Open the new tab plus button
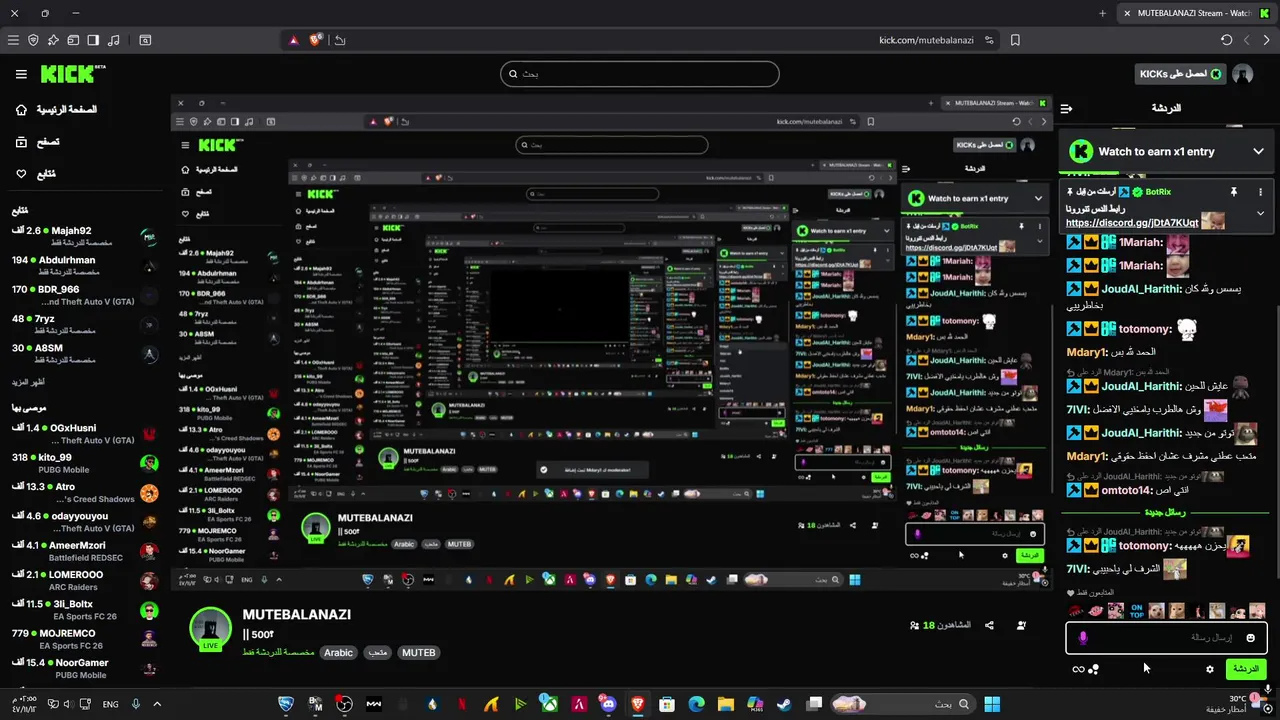This screenshot has width=1280, height=720. pyautogui.click(x=1103, y=13)
